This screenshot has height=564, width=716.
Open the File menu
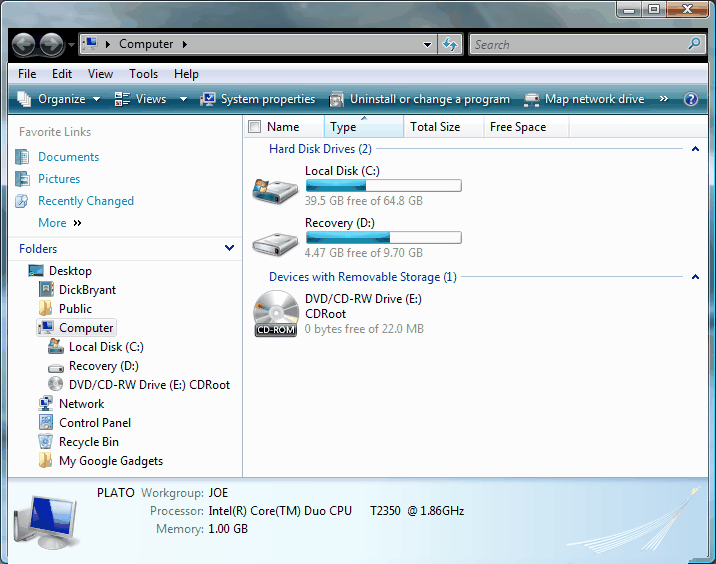27,74
